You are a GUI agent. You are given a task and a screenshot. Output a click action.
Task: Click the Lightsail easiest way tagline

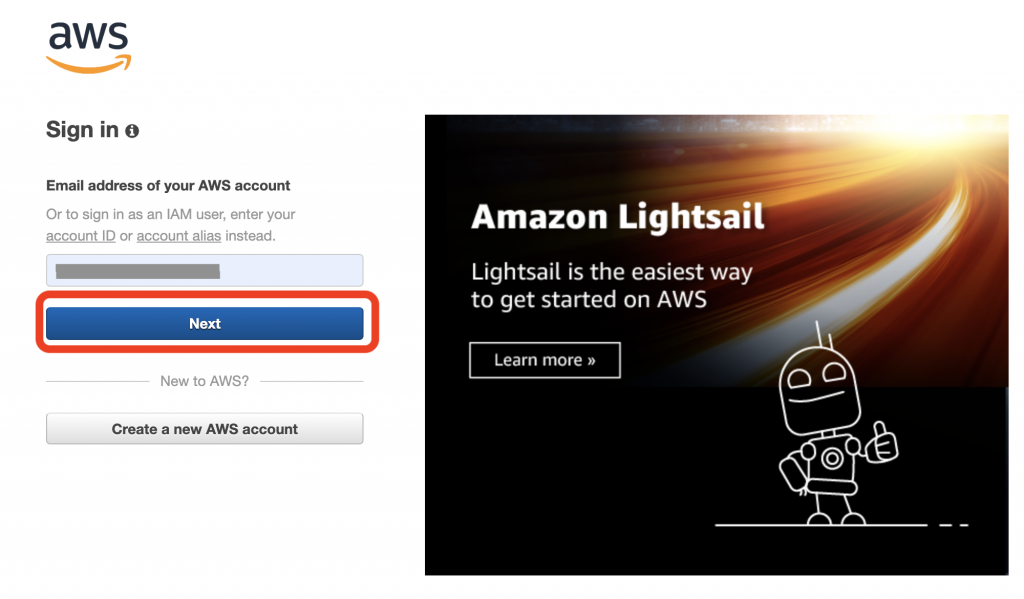(x=611, y=285)
